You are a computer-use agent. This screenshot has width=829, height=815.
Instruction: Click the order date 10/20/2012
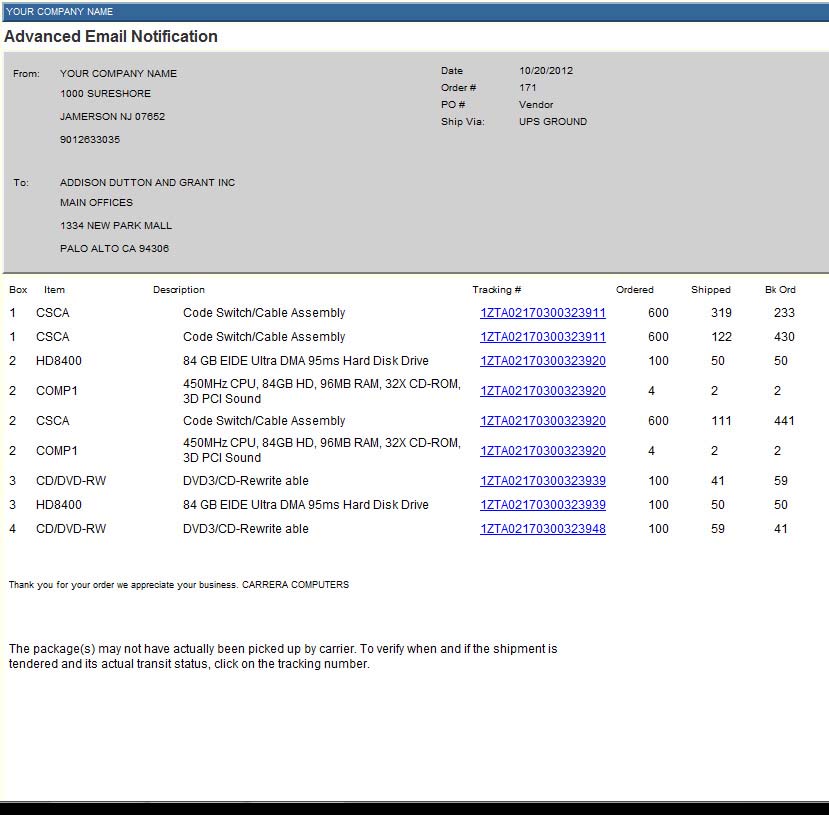pyautogui.click(x=546, y=71)
